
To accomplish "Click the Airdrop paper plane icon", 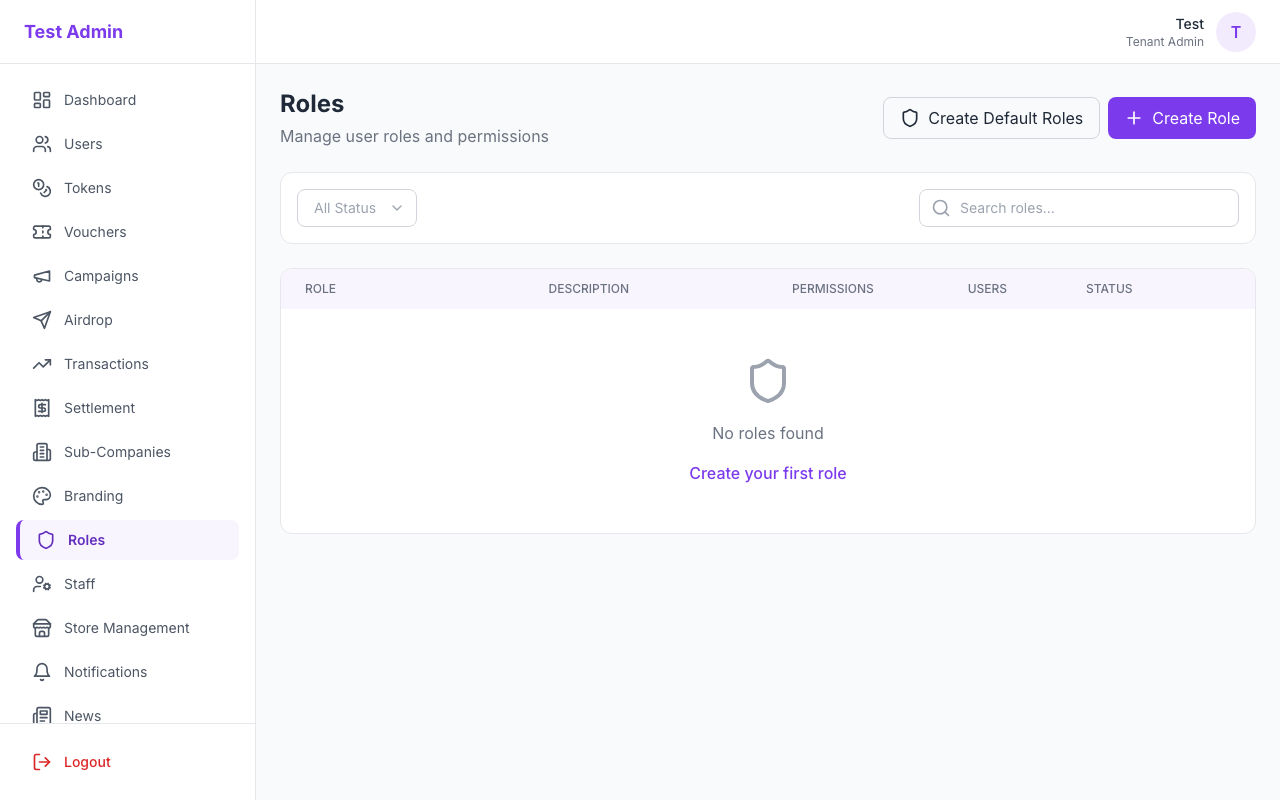I will click(x=42, y=320).
